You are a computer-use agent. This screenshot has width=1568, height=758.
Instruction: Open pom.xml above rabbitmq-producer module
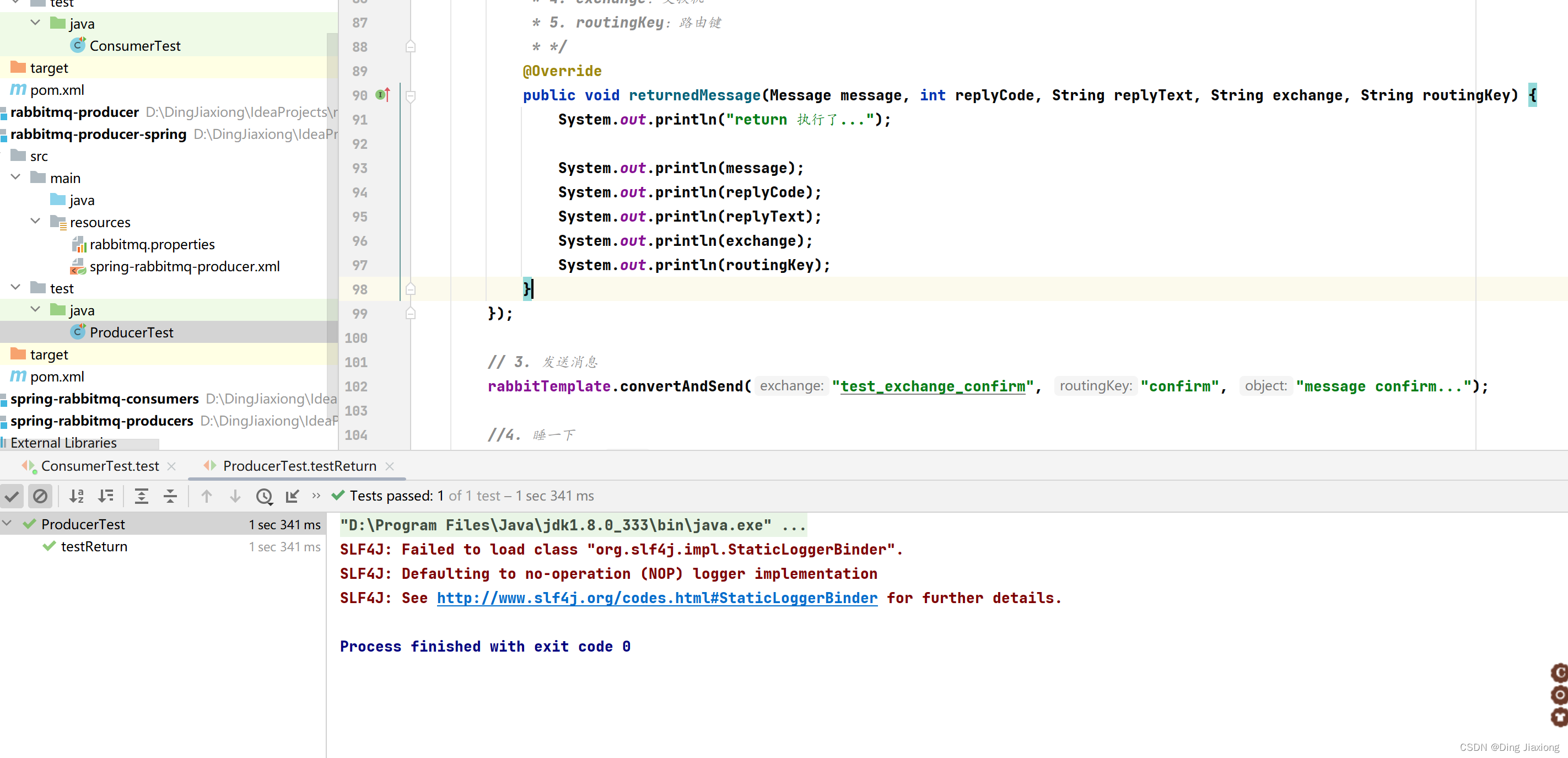coord(57,89)
